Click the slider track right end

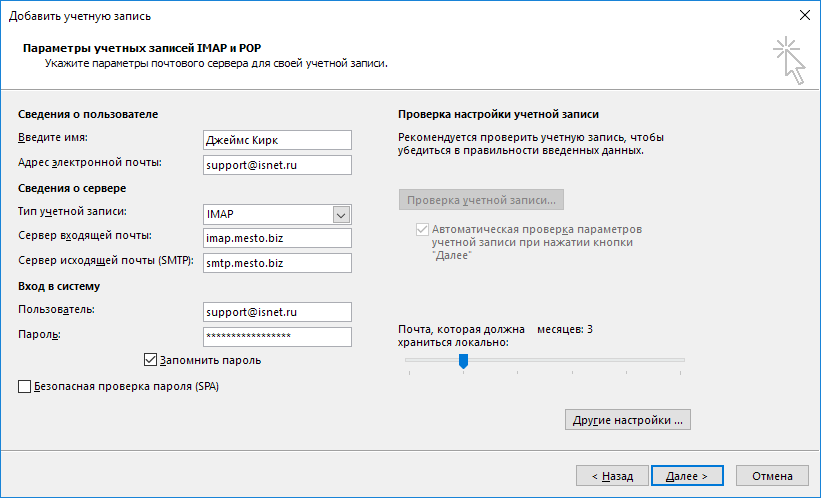(x=682, y=360)
